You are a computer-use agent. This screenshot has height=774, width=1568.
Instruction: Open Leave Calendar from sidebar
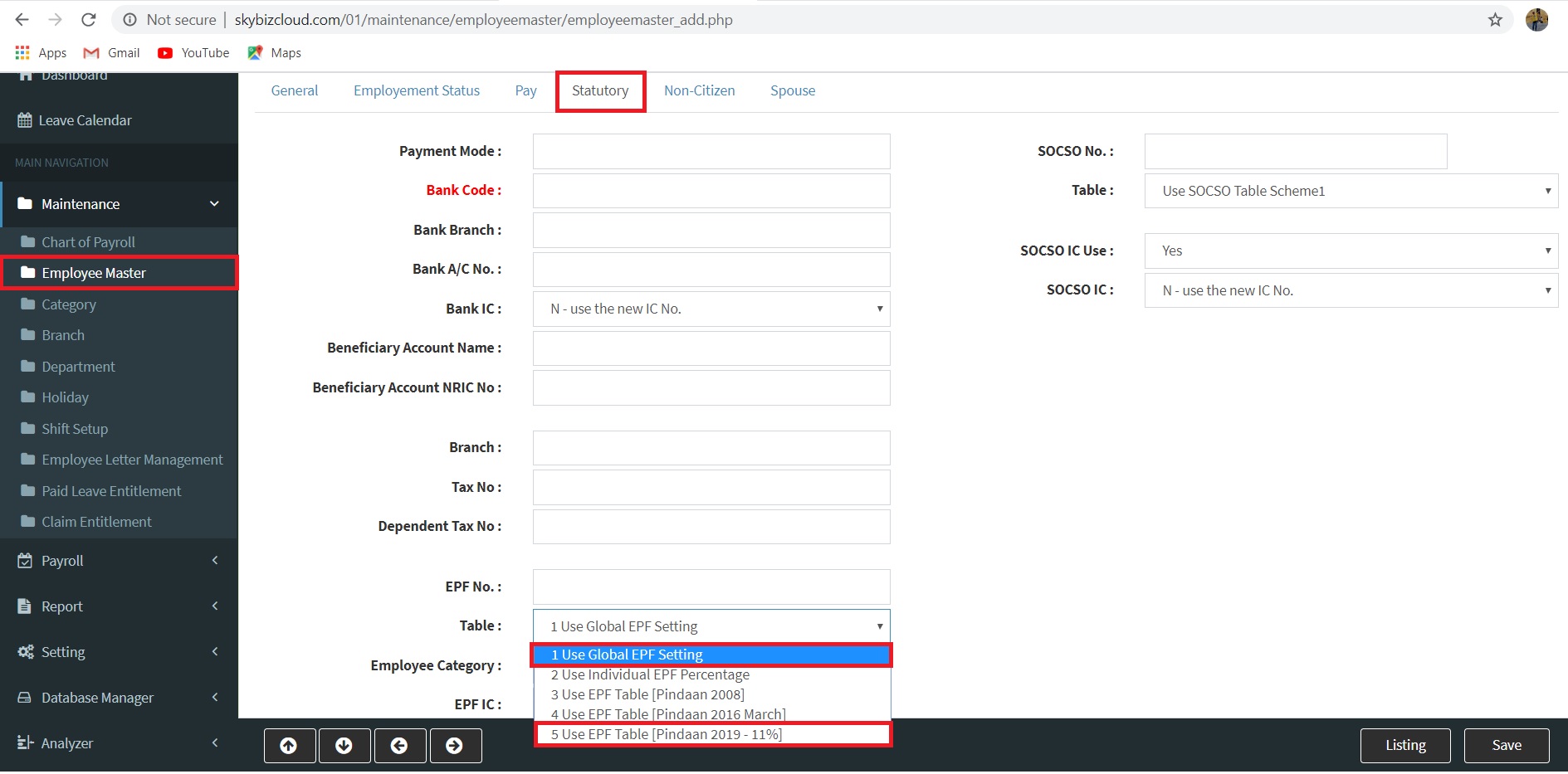[85, 120]
